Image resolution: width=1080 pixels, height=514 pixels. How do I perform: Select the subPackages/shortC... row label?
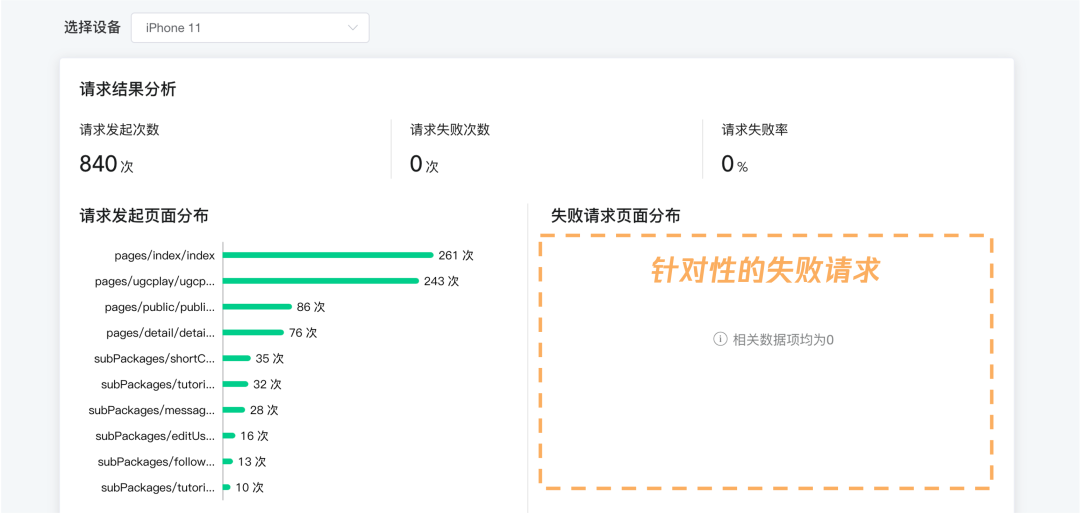click(x=154, y=358)
